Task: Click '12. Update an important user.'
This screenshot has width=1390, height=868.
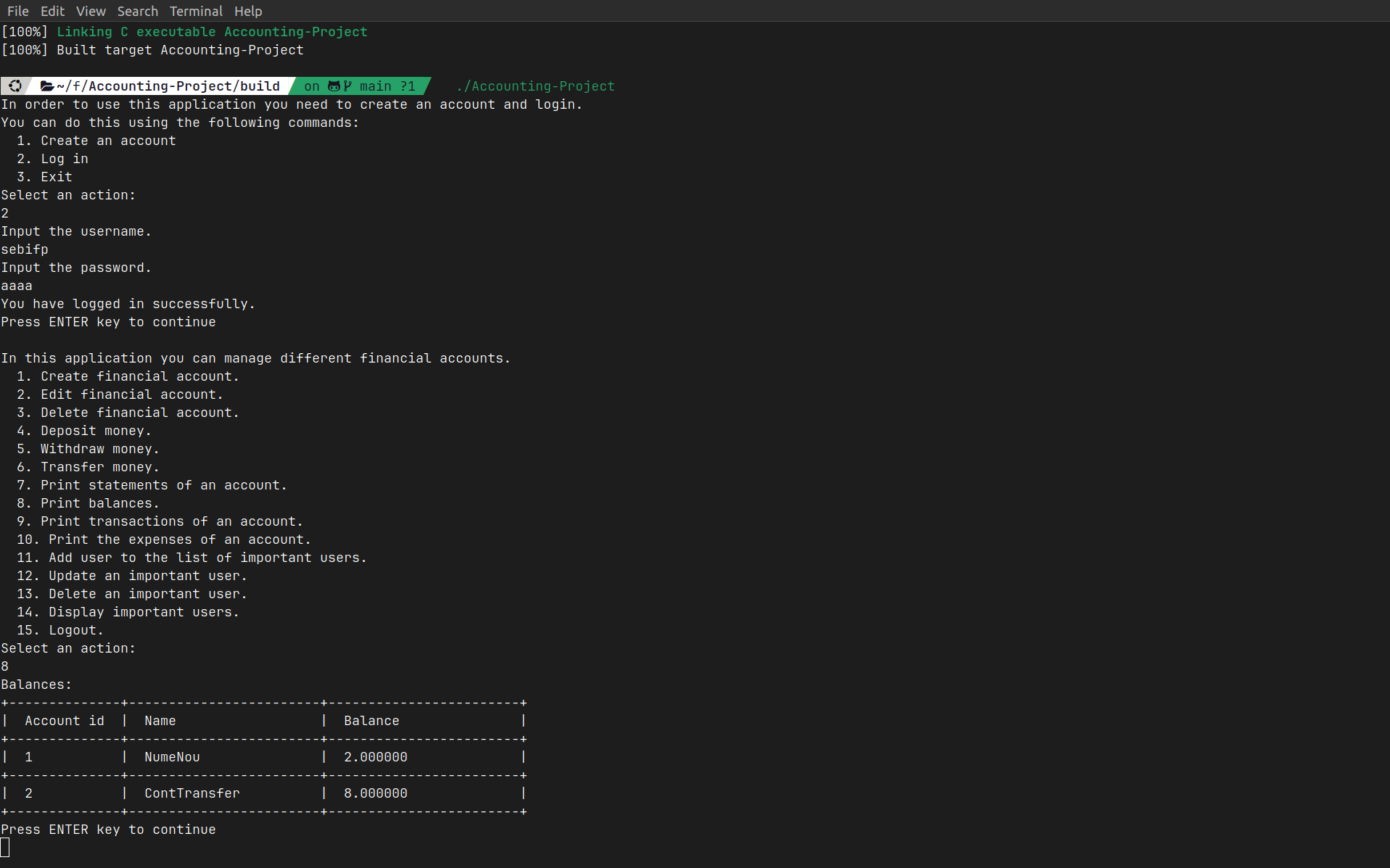Action: point(132,576)
